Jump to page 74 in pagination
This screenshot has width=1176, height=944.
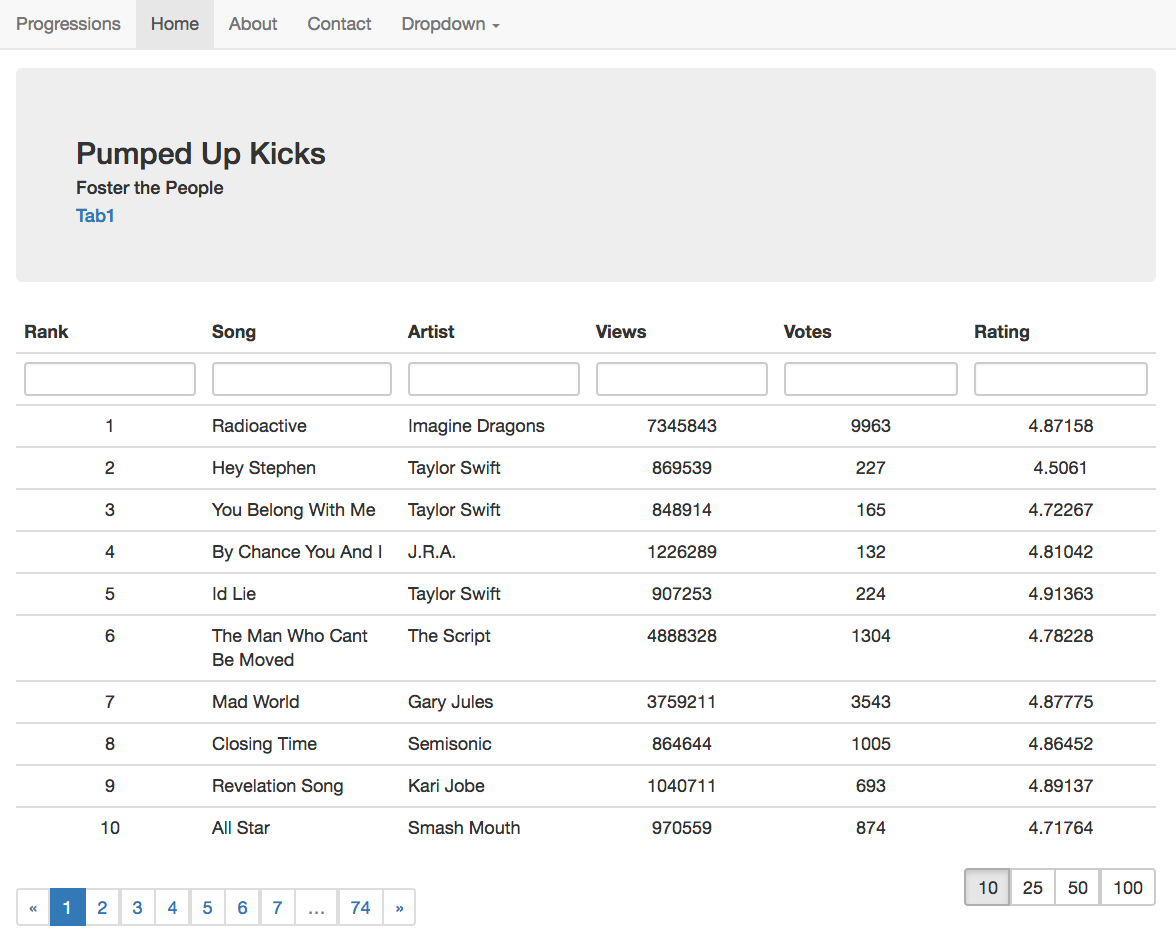click(360, 907)
